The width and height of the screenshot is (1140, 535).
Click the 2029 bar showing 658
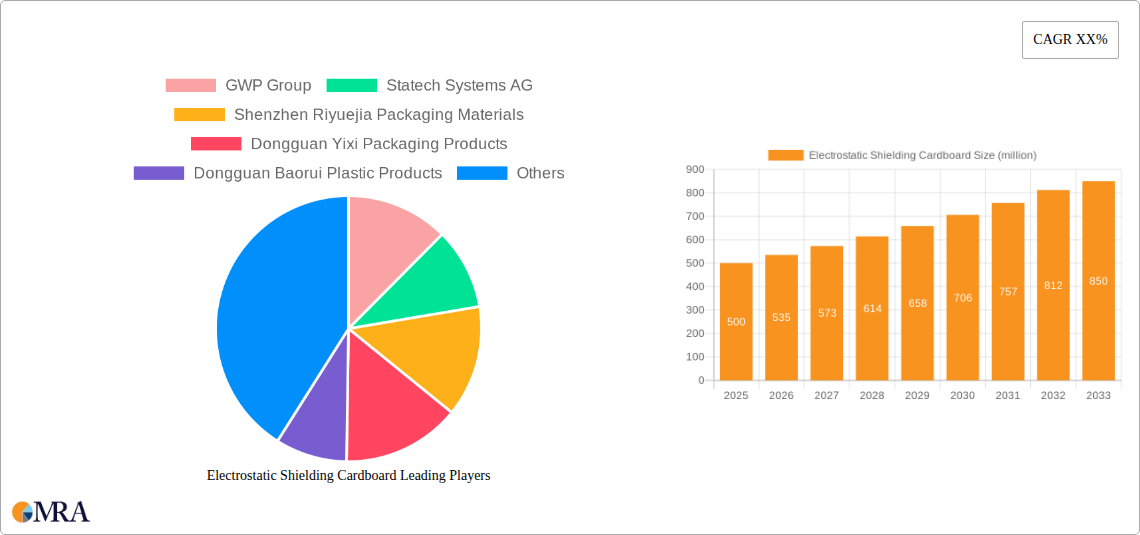point(918,303)
